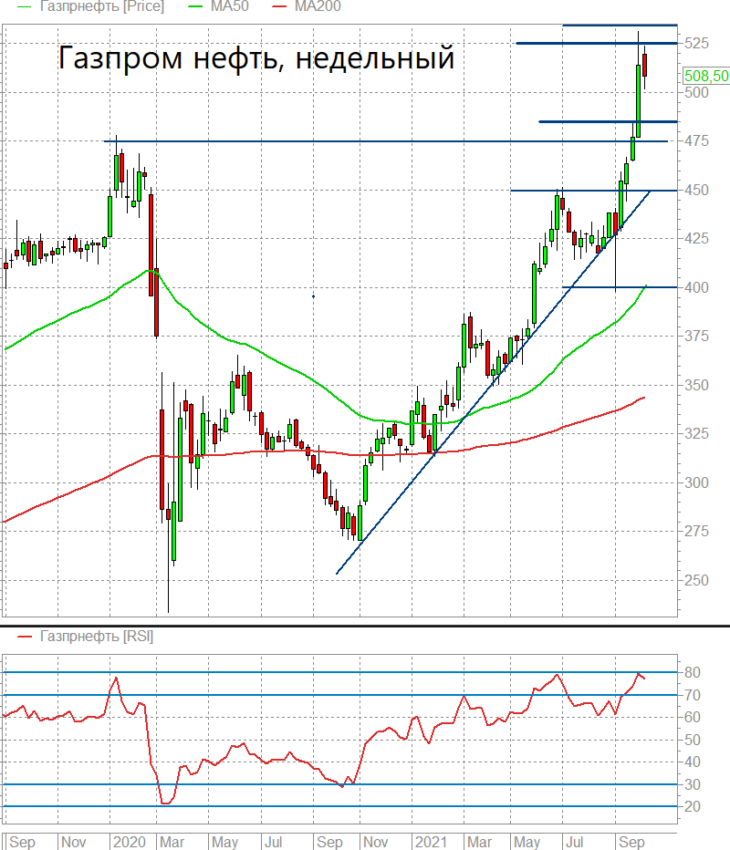Click the 375 price axis label
Screen dimensions: 730x850
point(696,336)
